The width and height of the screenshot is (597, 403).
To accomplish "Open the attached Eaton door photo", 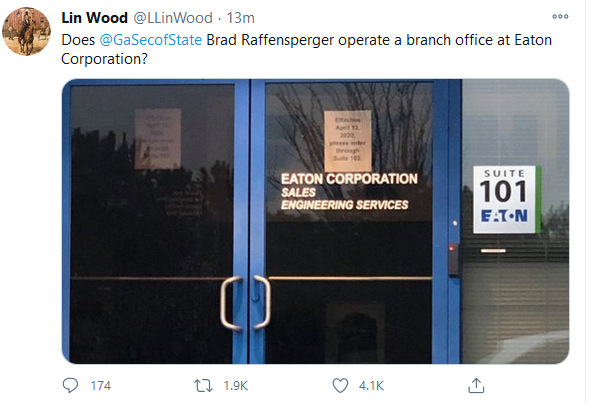I will [x=315, y=221].
